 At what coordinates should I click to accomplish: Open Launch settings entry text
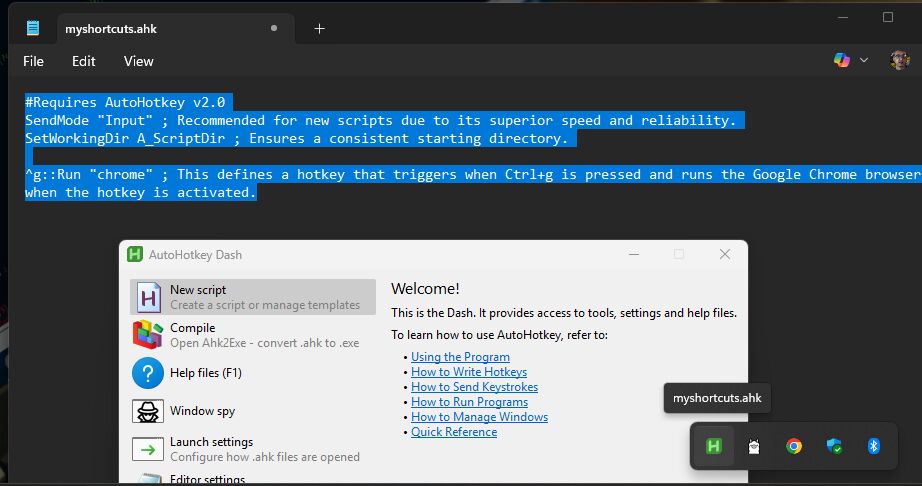point(212,442)
